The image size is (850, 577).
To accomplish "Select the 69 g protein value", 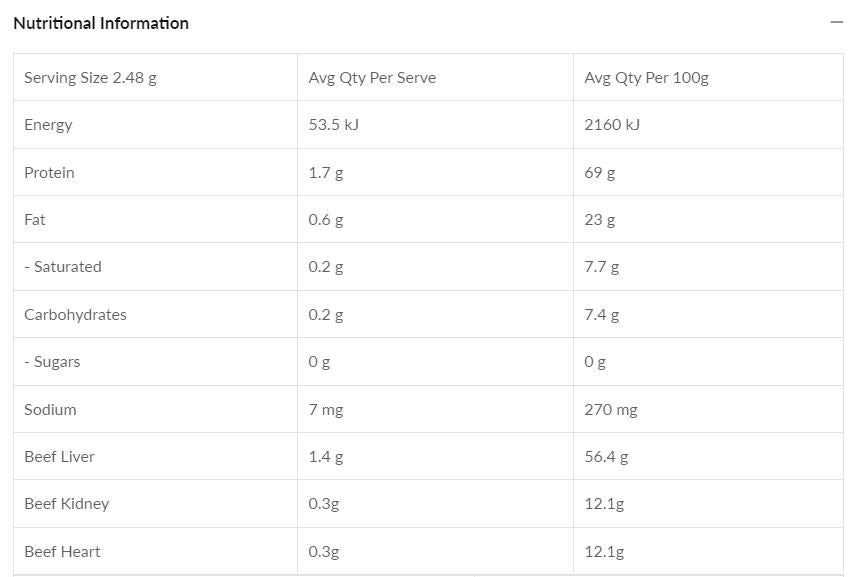I will (600, 173).
